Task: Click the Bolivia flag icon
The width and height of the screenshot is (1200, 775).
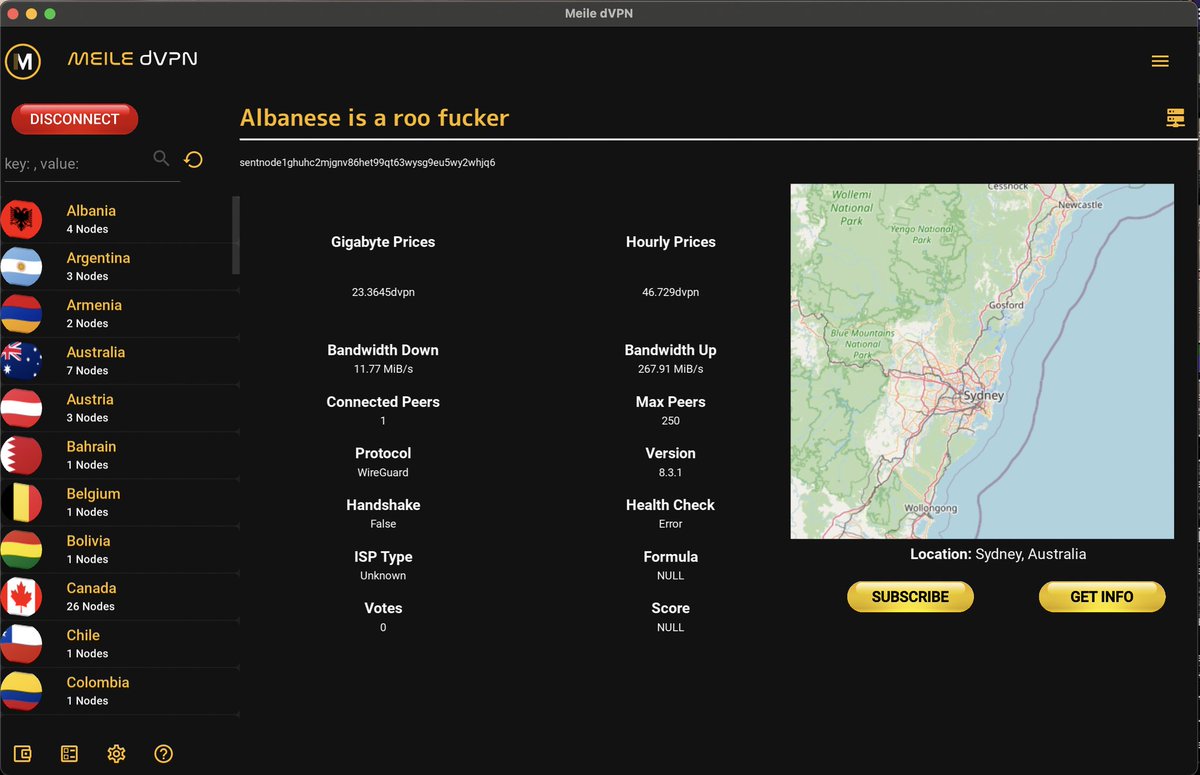Action: [x=21, y=549]
